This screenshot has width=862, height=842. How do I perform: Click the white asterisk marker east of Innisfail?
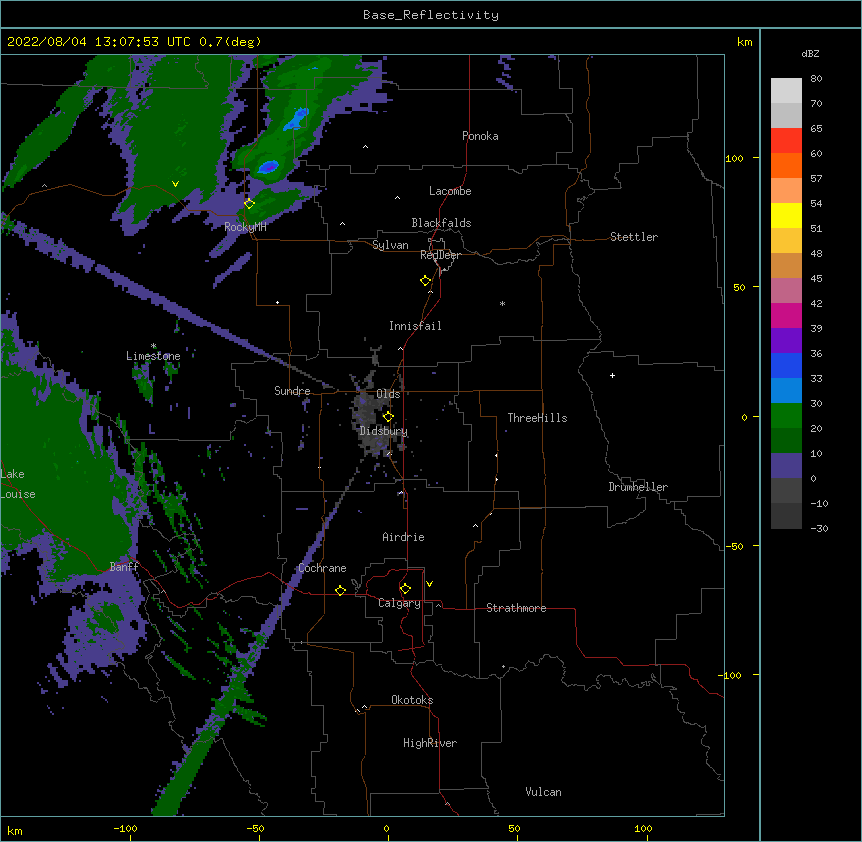click(502, 303)
